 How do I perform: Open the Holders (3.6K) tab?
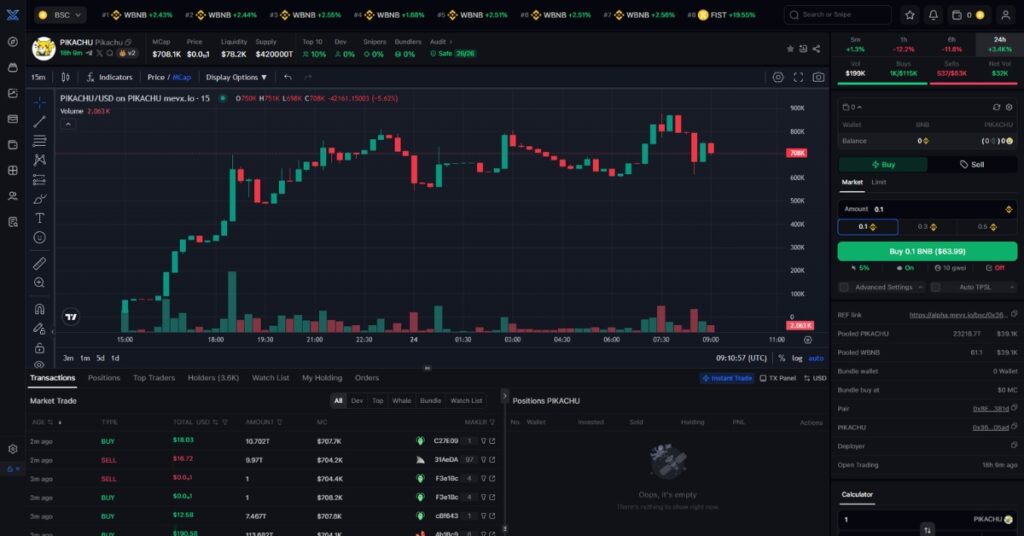(213, 378)
